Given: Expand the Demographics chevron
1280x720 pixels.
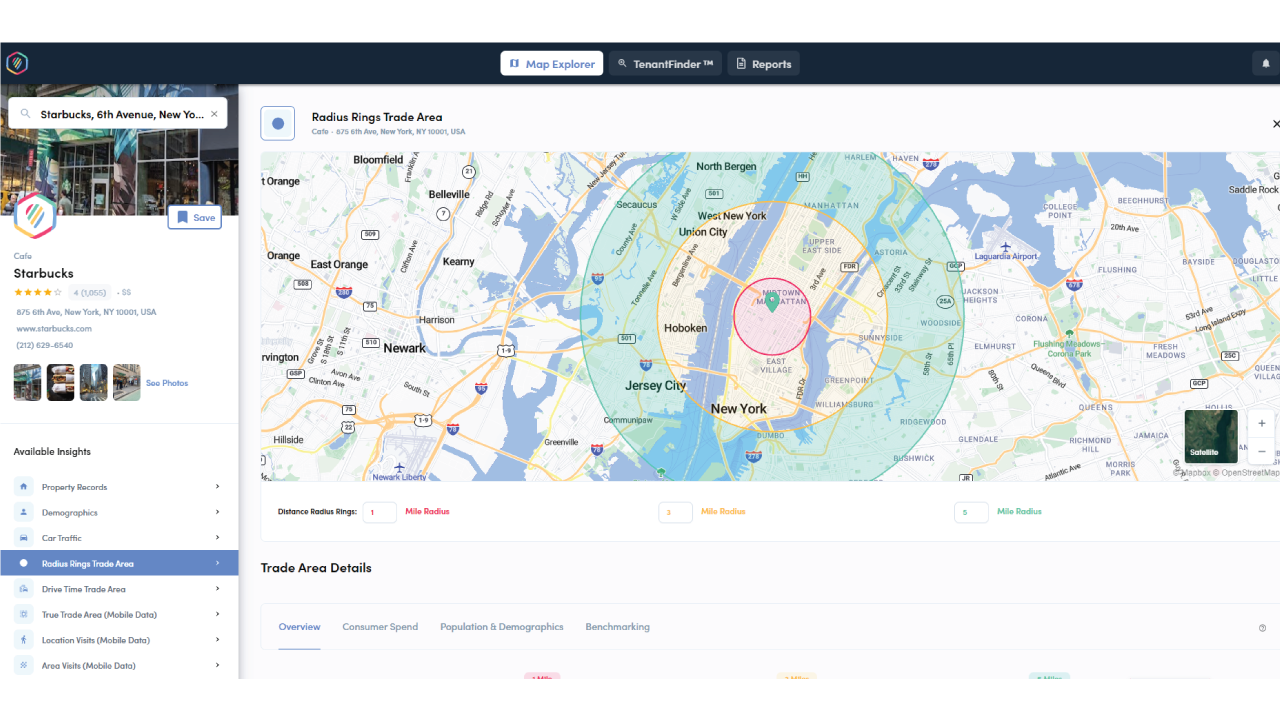Looking at the screenshot, I should [x=217, y=512].
